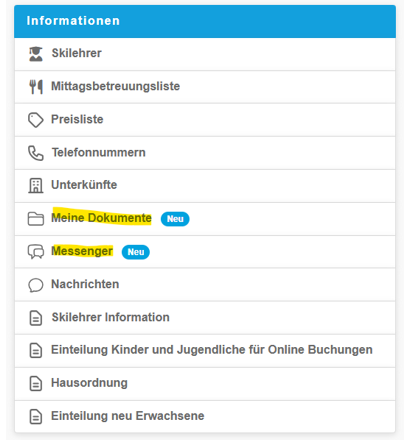Click the telephone handset icon
The height and width of the screenshot is (440, 408).
coord(36,153)
